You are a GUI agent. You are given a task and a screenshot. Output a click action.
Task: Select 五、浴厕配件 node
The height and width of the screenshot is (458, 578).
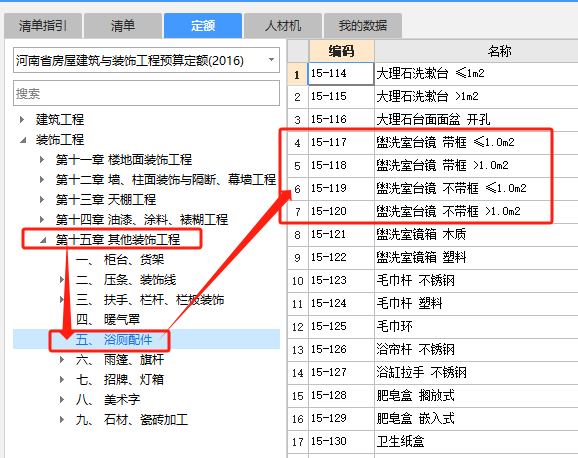114,339
